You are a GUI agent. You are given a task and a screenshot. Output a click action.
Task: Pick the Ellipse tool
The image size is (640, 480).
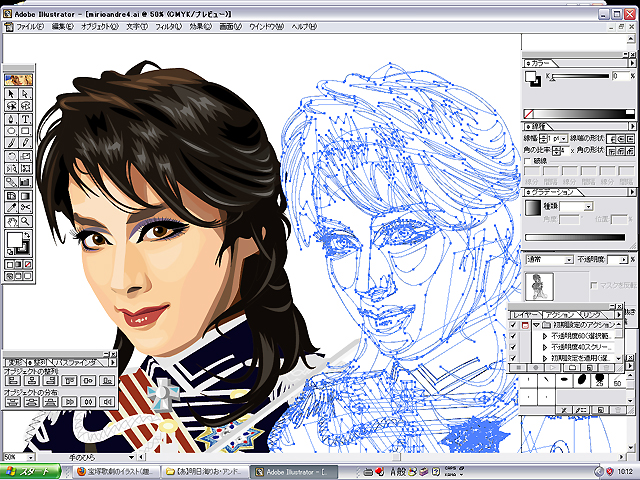(11, 130)
